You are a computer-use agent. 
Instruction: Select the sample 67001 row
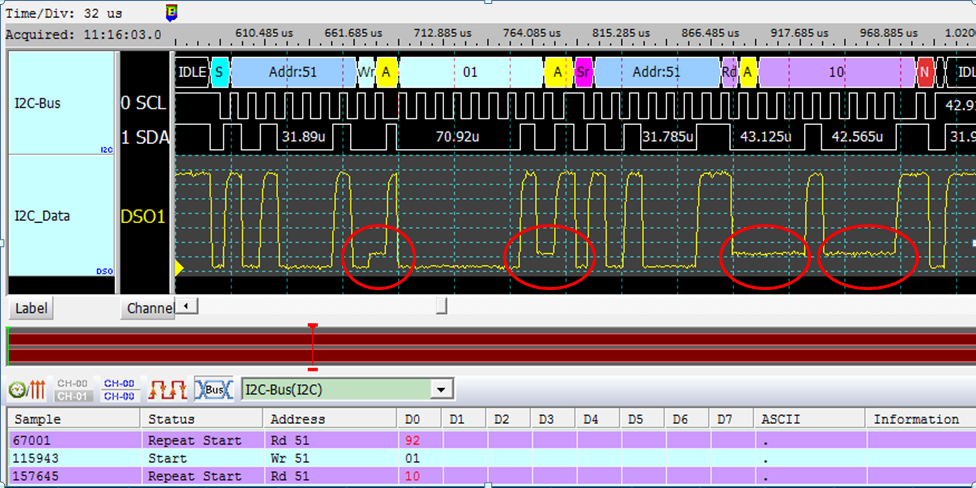492,441
